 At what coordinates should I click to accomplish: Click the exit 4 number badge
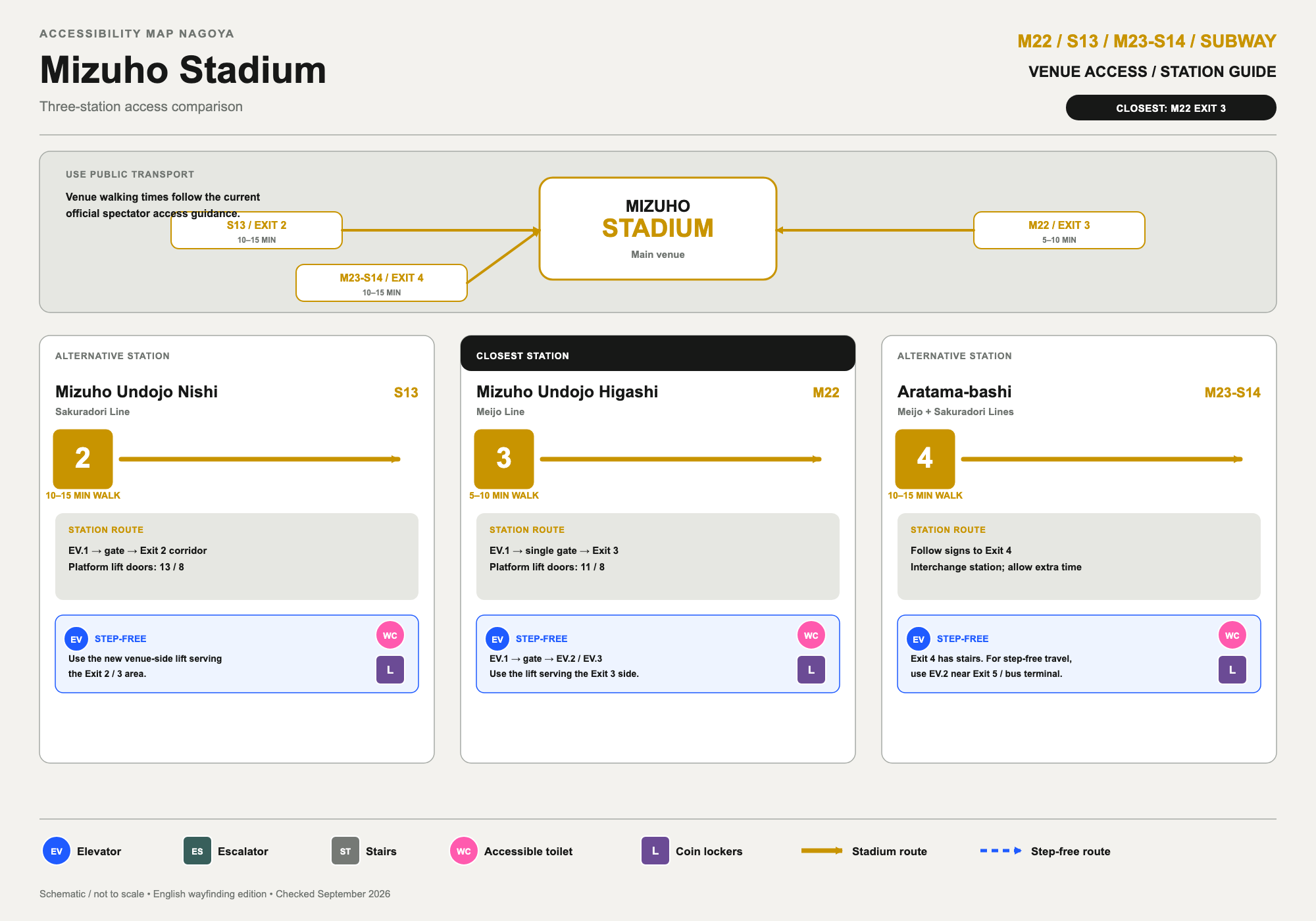pyautogui.click(x=925, y=459)
